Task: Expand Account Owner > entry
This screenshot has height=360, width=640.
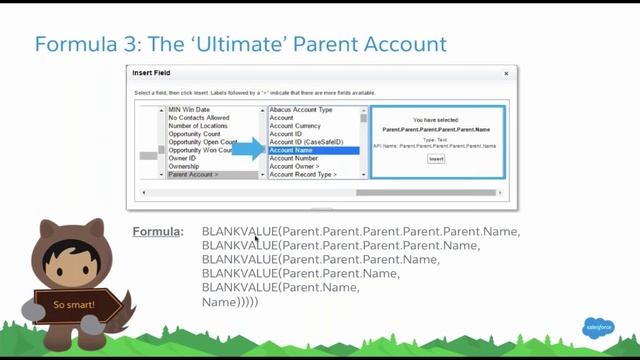Action: pyautogui.click(x=294, y=167)
